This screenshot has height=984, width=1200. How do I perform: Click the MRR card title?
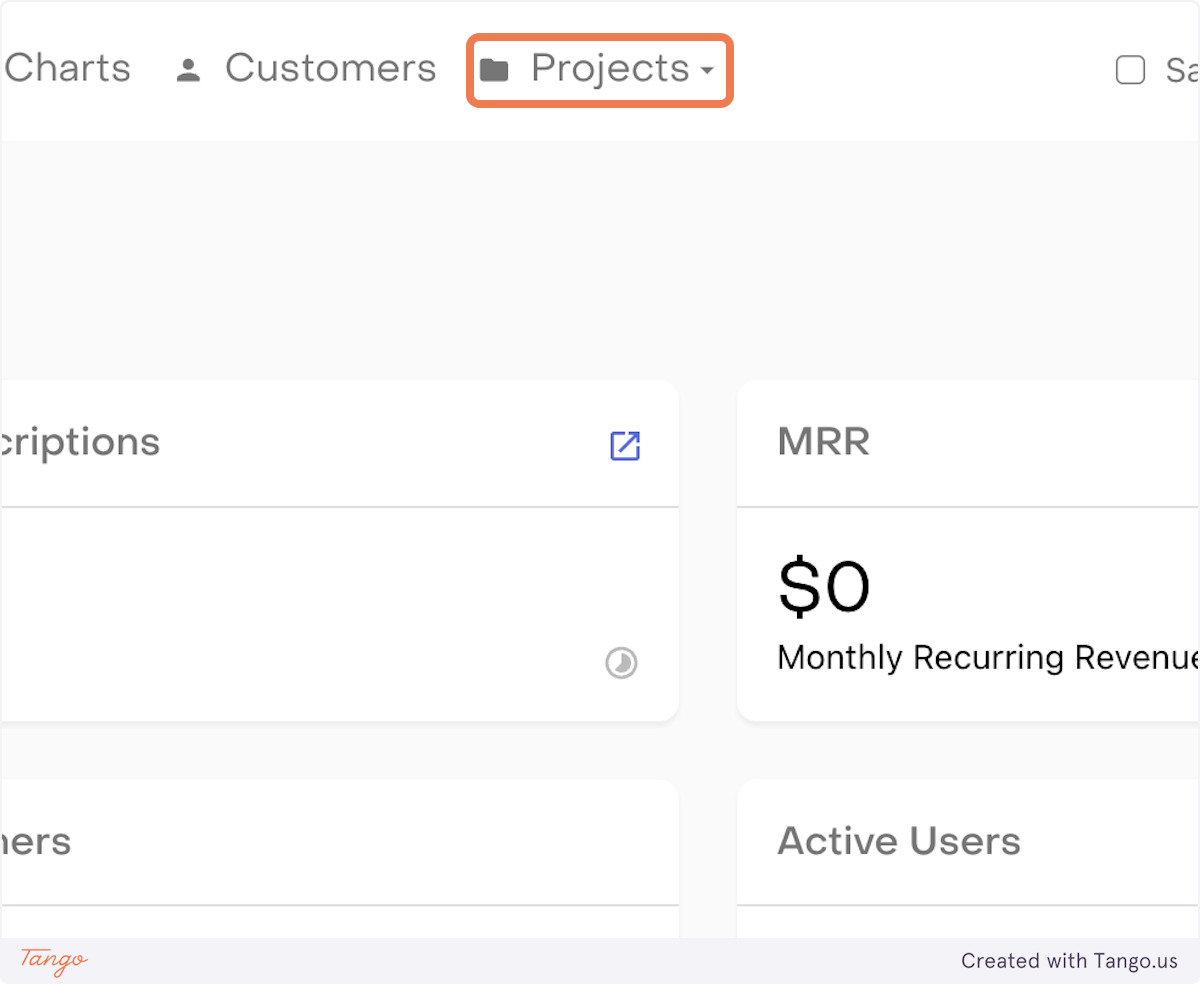coord(823,442)
